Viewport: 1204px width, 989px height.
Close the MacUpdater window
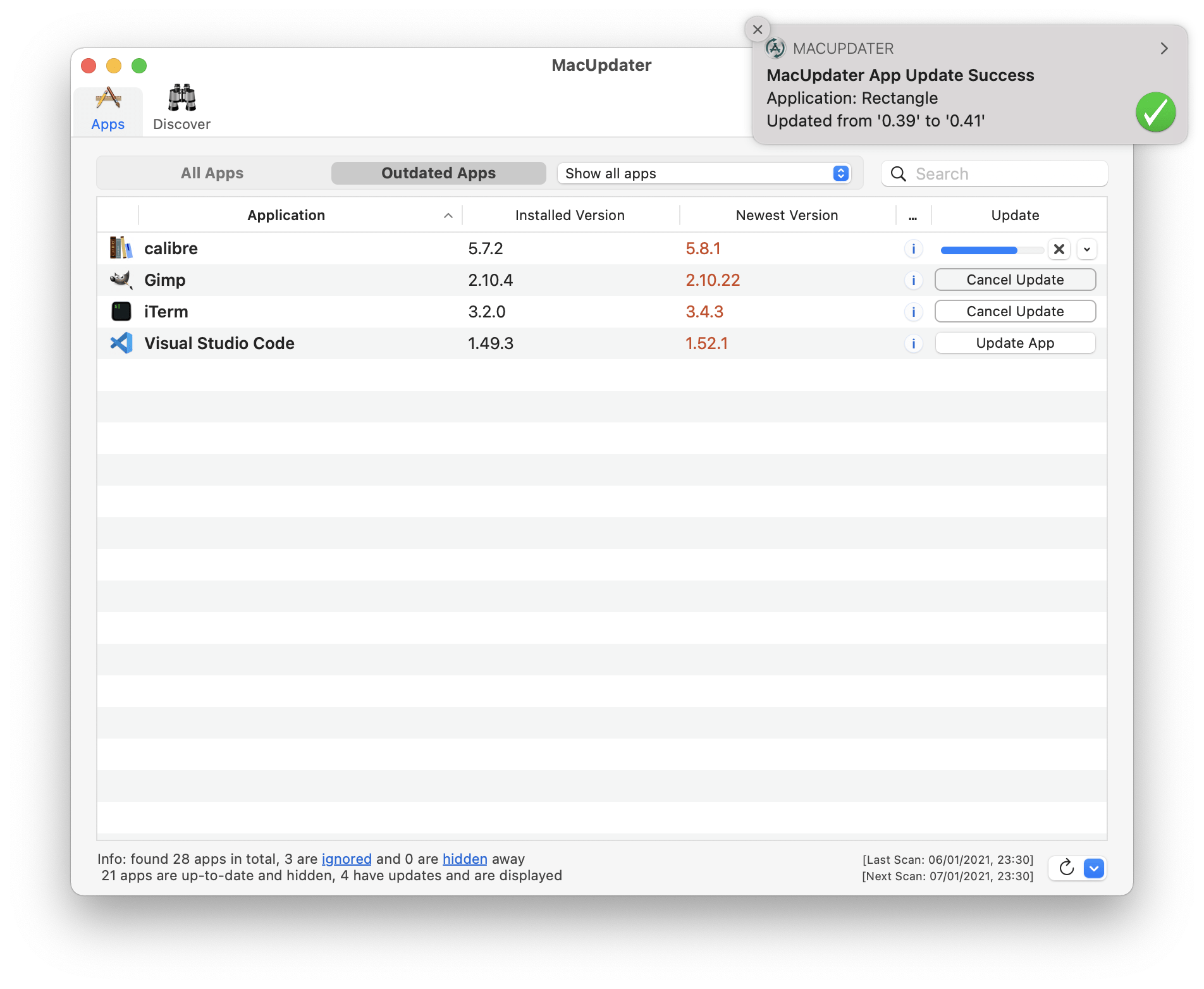[89, 66]
